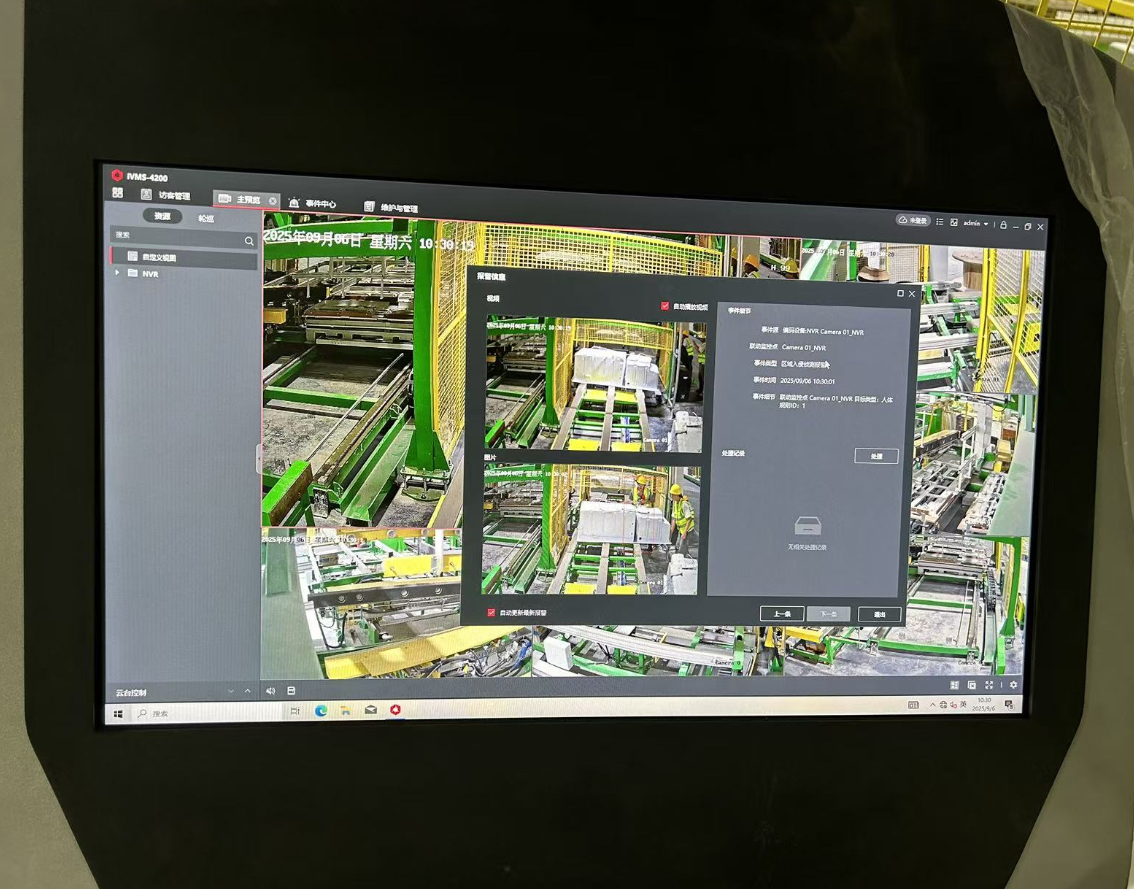Open the admin user dropdown
The height and width of the screenshot is (889, 1134).
tap(976, 224)
